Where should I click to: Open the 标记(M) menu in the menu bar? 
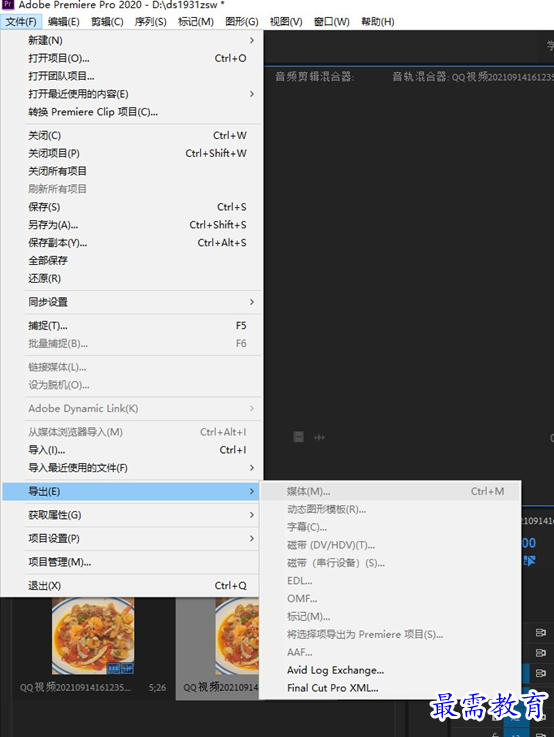pyautogui.click(x=196, y=22)
